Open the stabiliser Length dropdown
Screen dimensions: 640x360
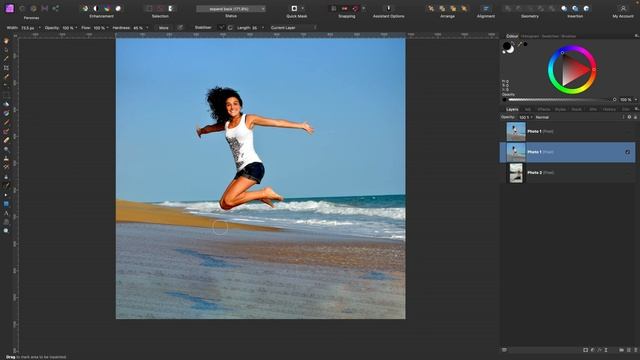(262, 28)
